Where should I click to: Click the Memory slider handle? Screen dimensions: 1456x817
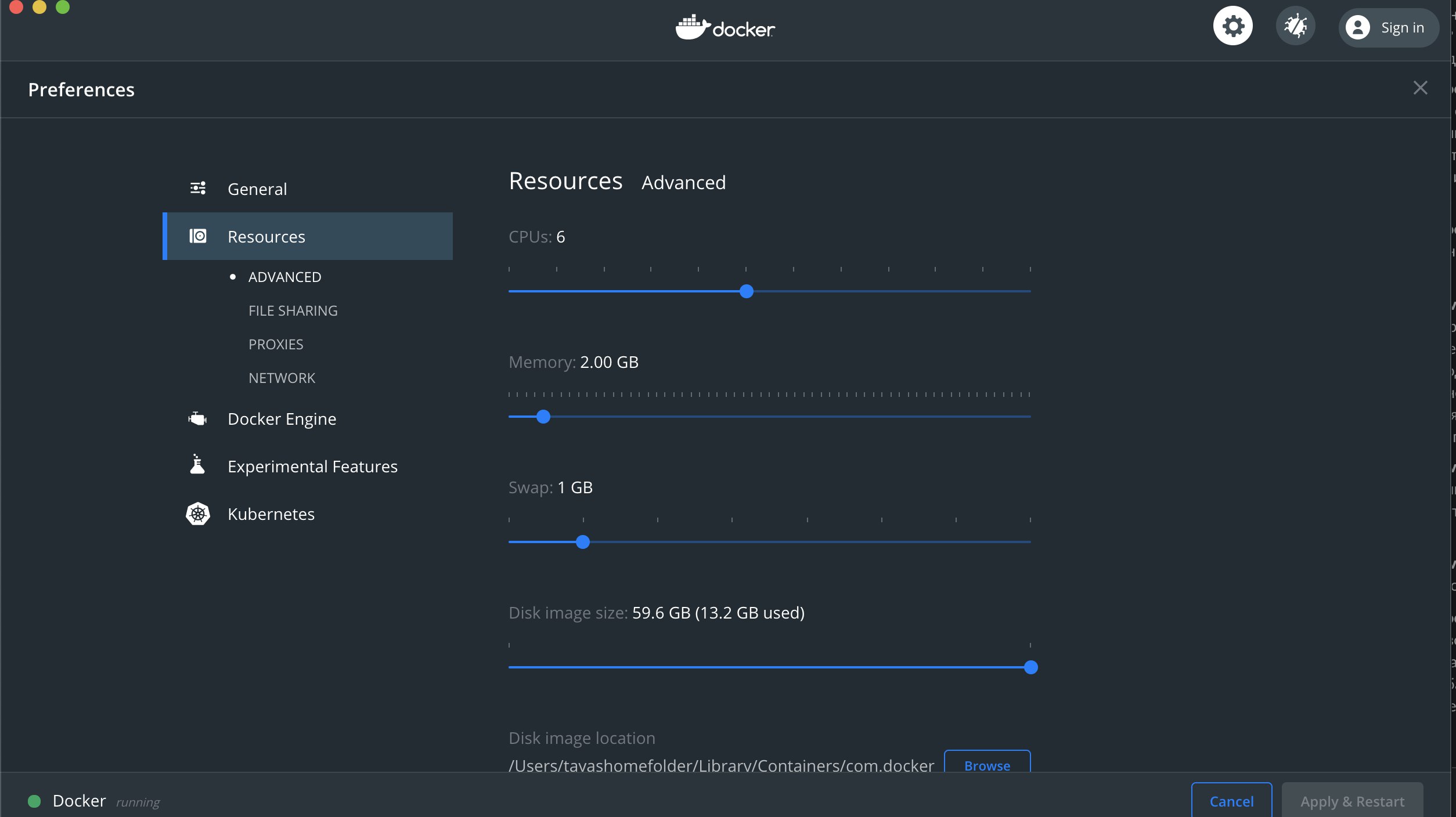click(x=543, y=417)
